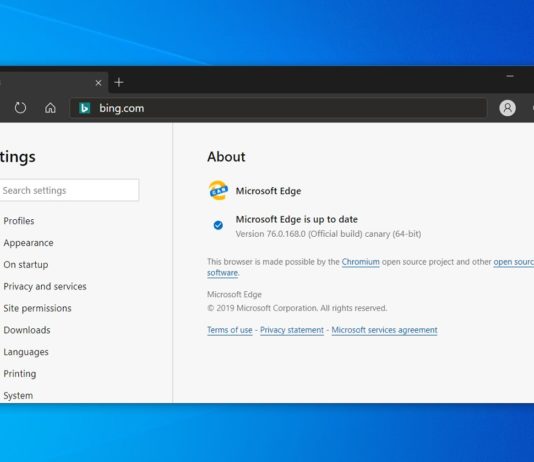
Task: Open Privacy and services settings
Action: coord(45,286)
